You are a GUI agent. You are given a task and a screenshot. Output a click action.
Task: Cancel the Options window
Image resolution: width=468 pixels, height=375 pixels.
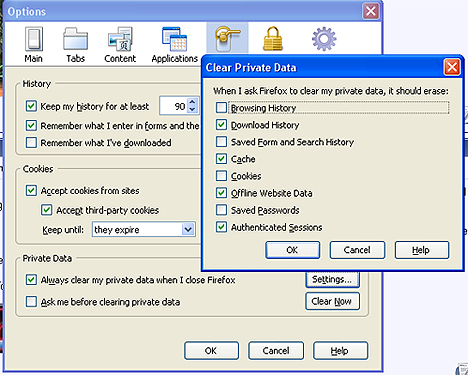pyautogui.click(x=276, y=351)
